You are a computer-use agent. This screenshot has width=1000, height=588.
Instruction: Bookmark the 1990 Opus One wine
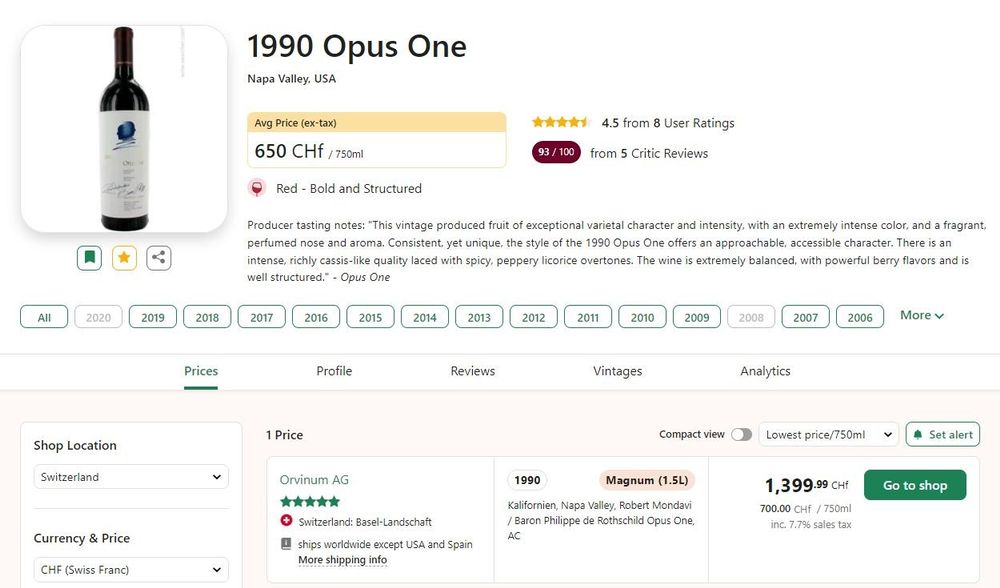(89, 257)
